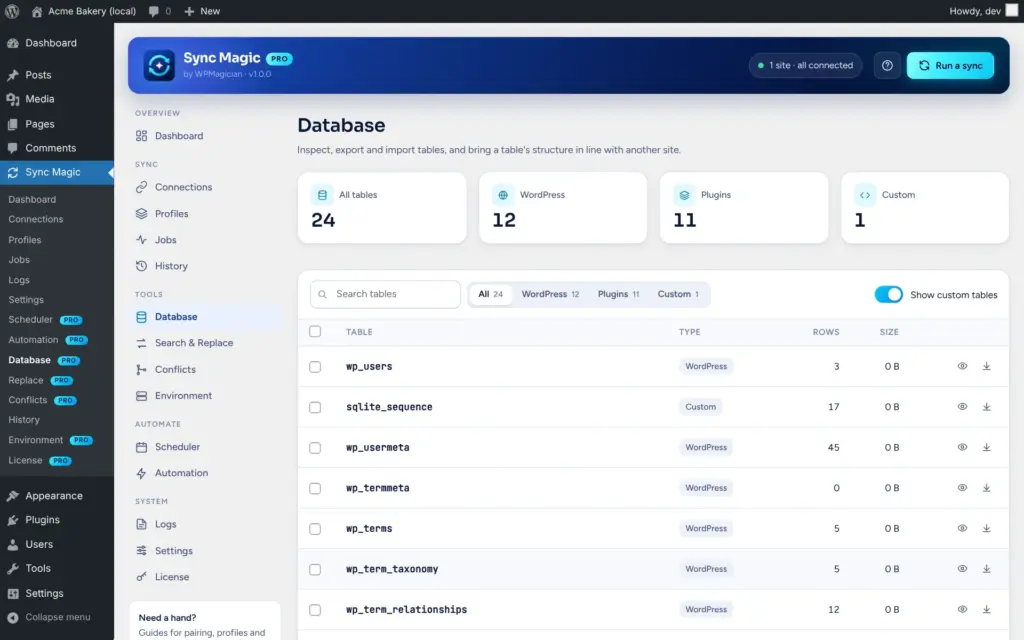Viewport: 1024px width, 640px height.
Task: Download the wp_usermeta table
Action: tap(986, 447)
